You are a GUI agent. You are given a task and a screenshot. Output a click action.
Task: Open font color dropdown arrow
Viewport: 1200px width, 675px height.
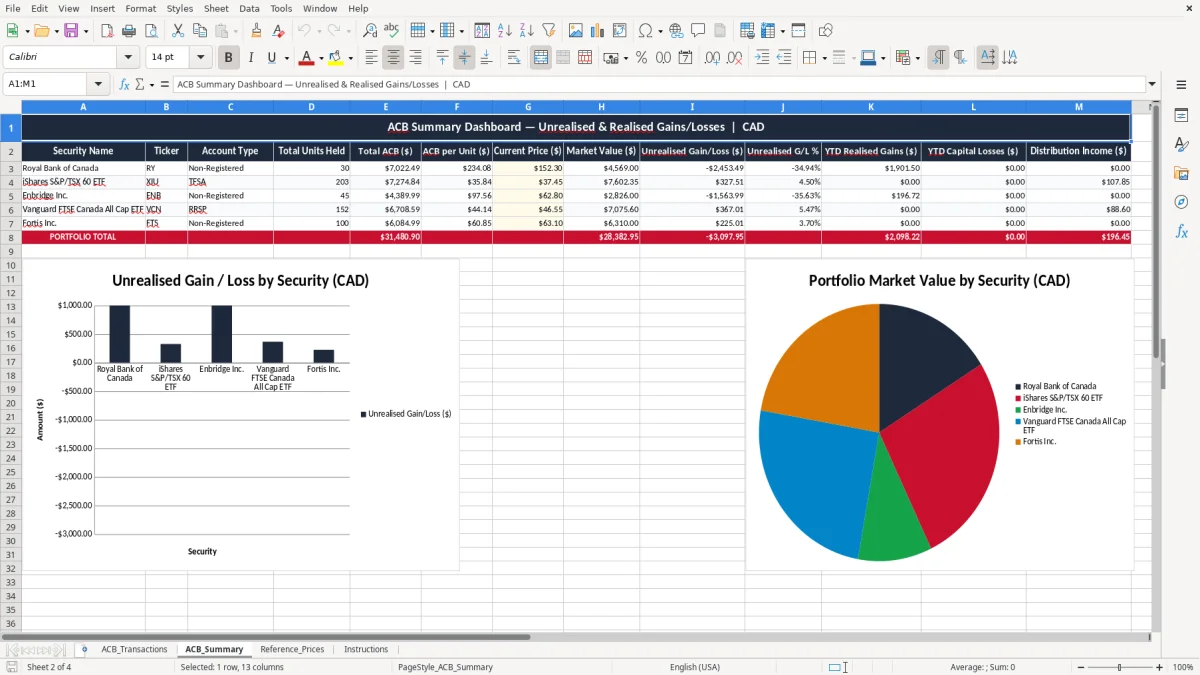pyautogui.click(x=321, y=58)
